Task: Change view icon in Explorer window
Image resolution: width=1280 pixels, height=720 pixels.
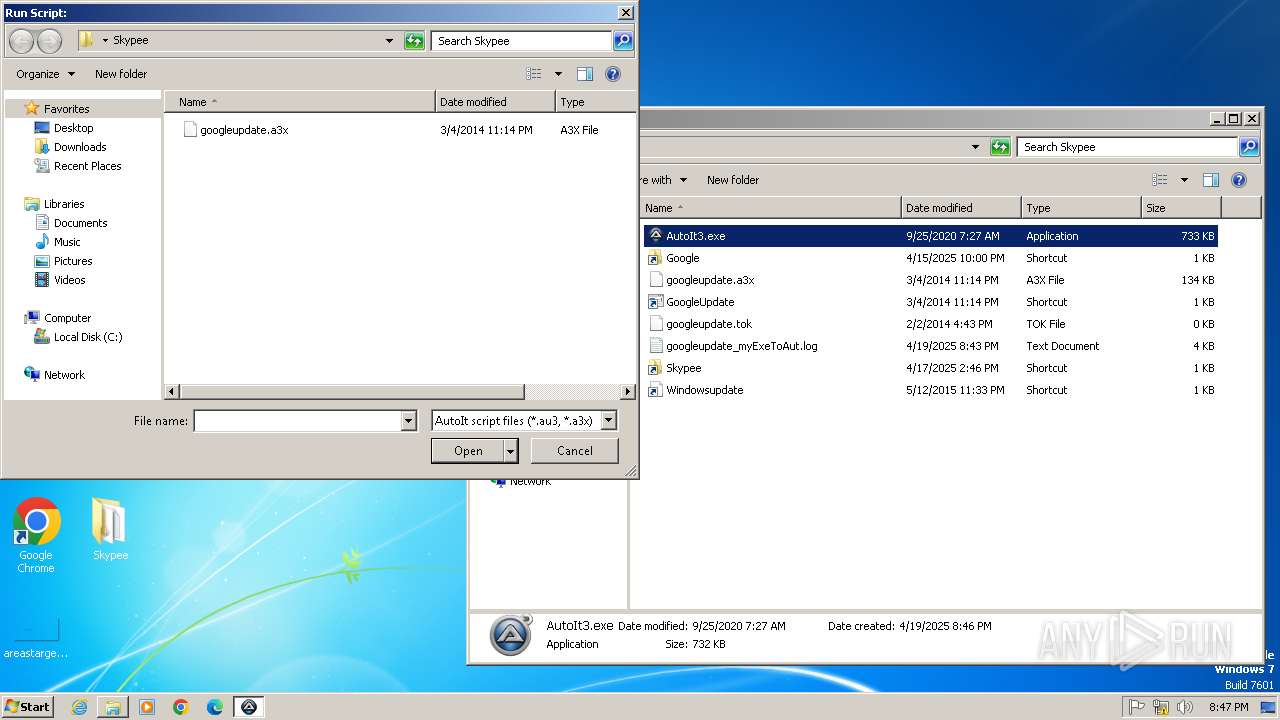Action: 1160,180
